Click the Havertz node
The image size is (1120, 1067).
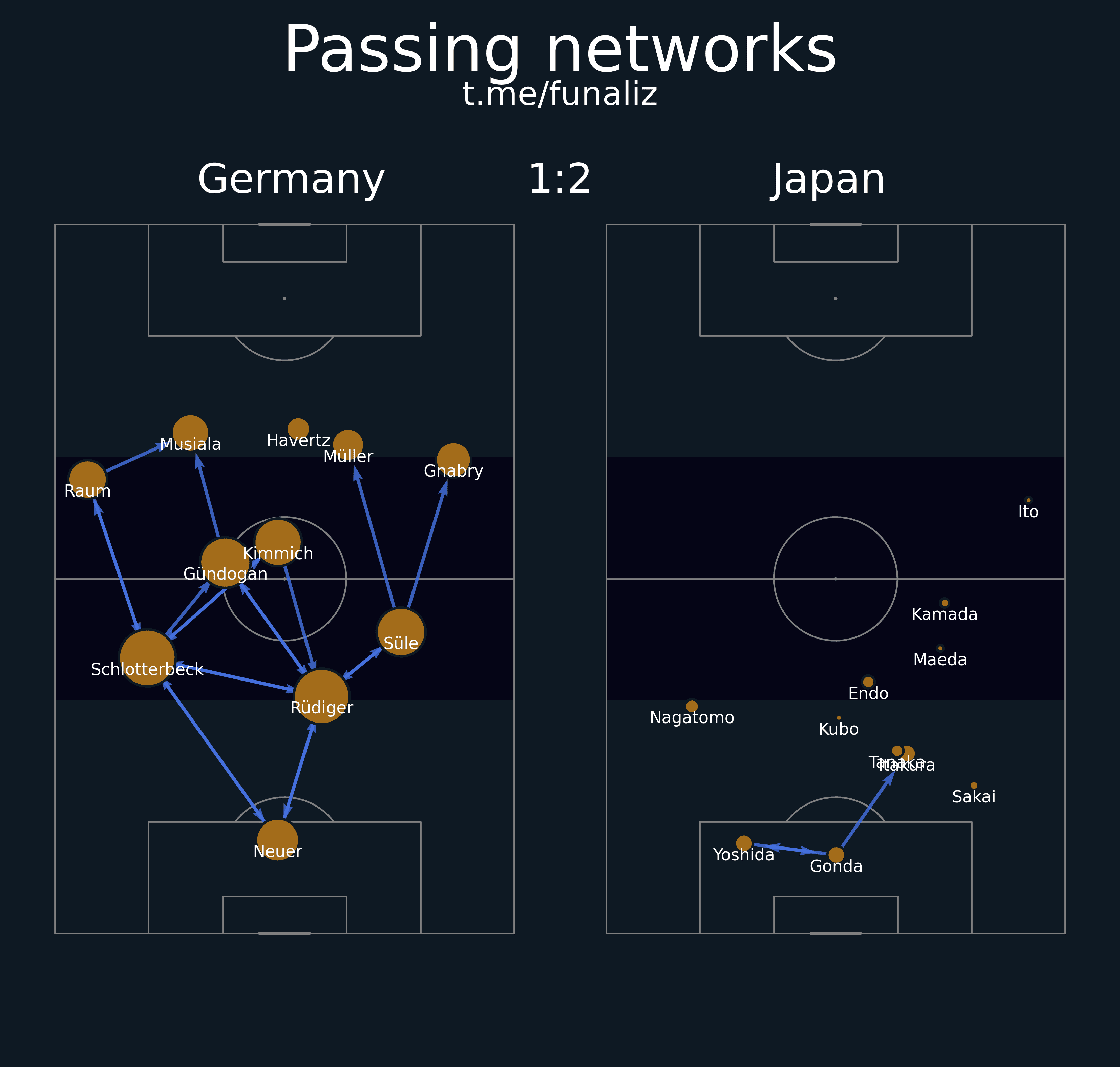click(x=298, y=429)
